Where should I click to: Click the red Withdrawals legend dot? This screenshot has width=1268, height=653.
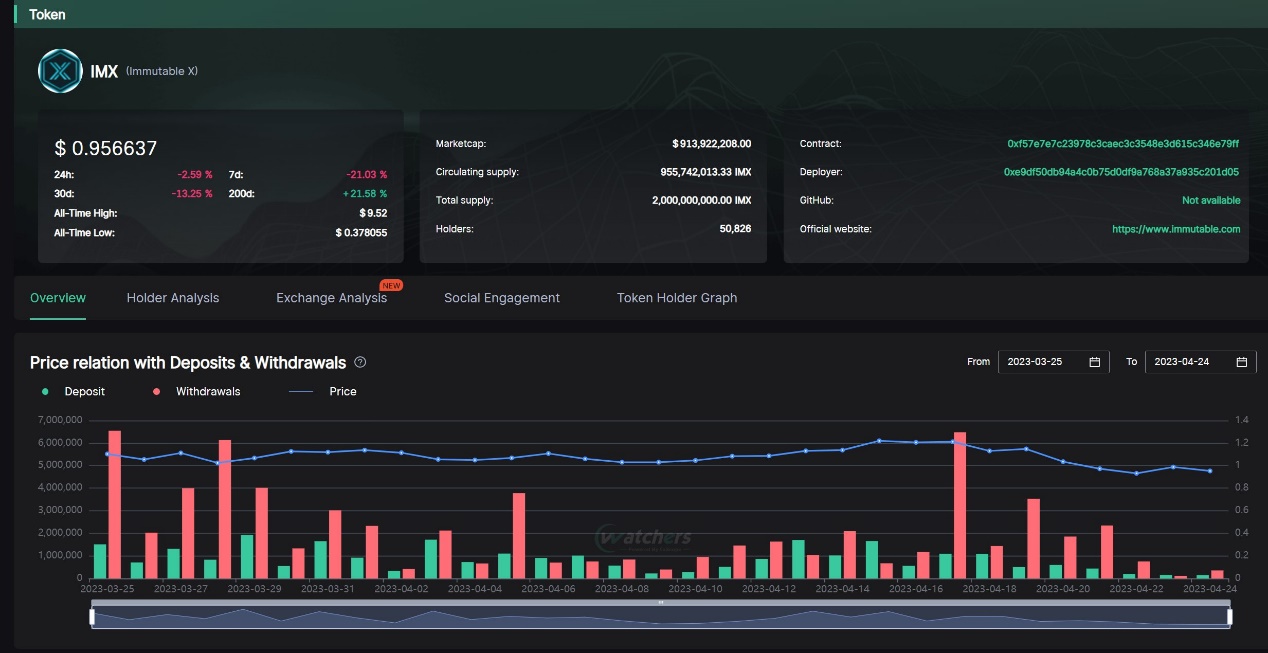click(156, 392)
